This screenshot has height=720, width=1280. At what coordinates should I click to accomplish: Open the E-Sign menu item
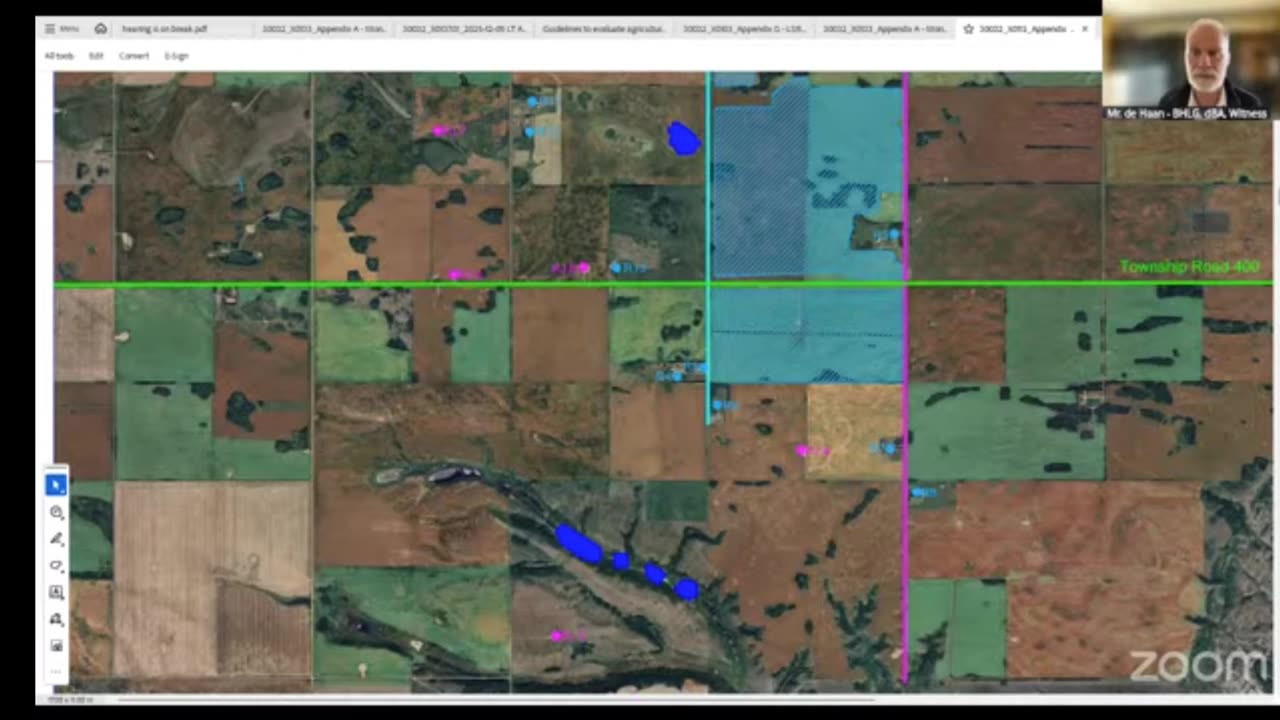176,56
